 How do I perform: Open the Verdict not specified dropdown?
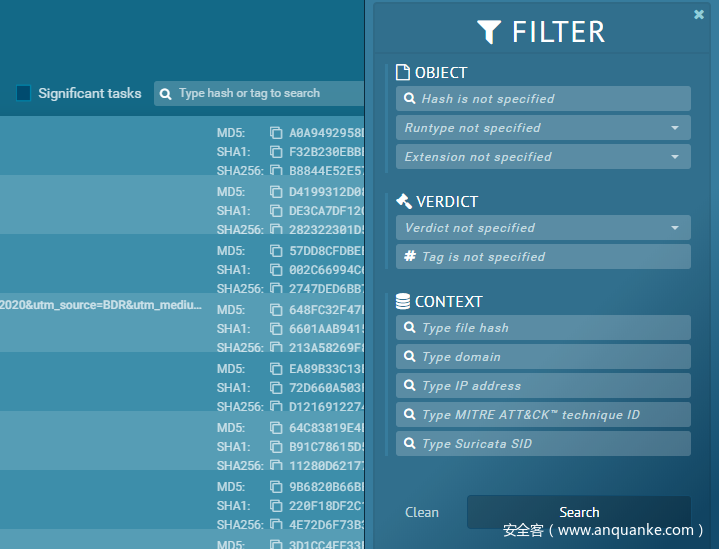point(543,228)
